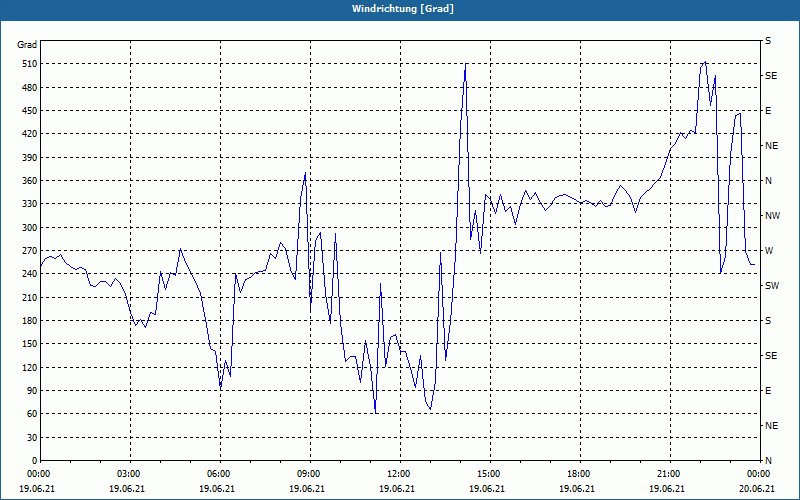
Task: Click the 20.06.21 date label
Action: coord(757,489)
